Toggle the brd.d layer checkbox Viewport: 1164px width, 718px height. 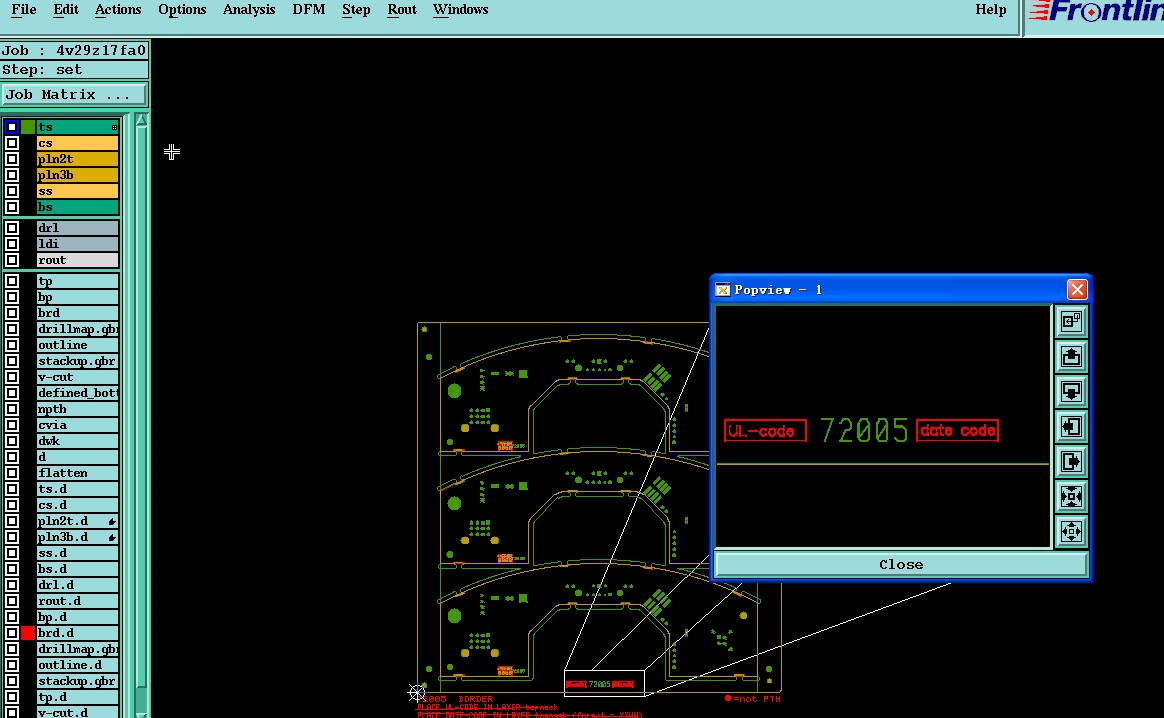pyautogui.click(x=12, y=633)
